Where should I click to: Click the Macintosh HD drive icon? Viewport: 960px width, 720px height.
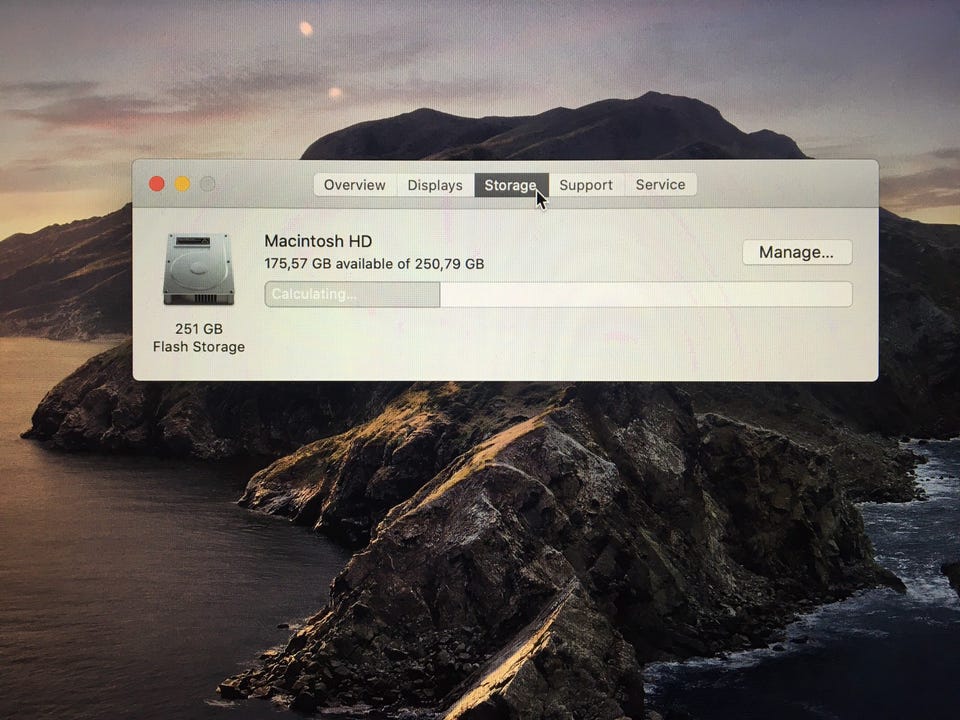tap(198, 269)
